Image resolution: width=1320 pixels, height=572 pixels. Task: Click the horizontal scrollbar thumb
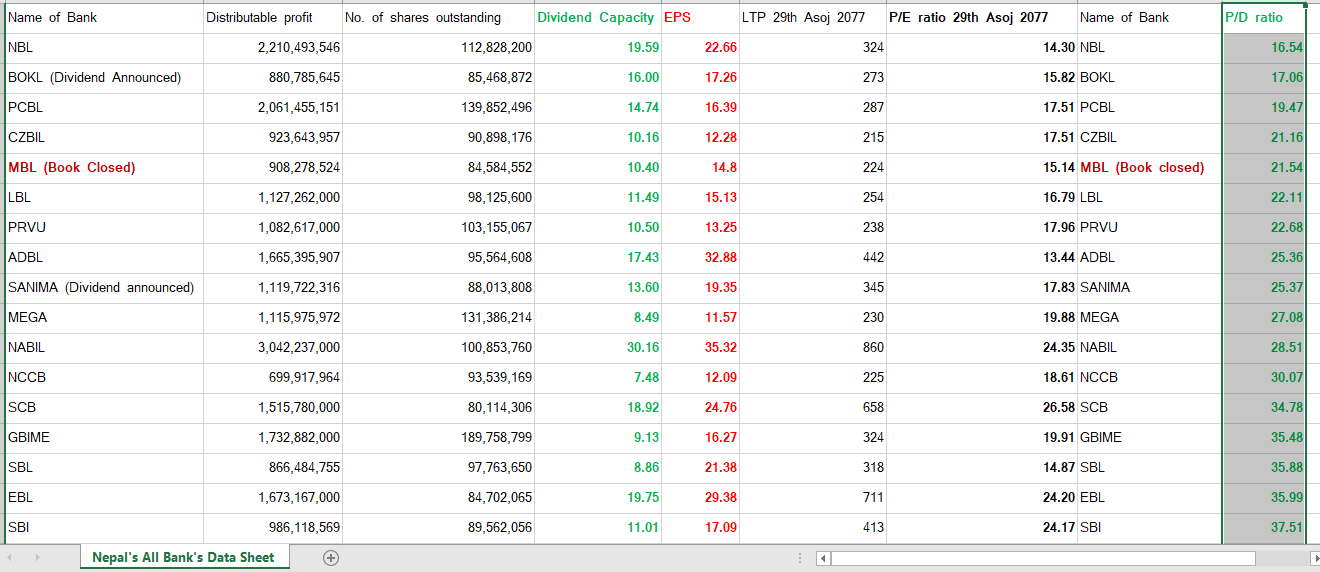(1043, 558)
